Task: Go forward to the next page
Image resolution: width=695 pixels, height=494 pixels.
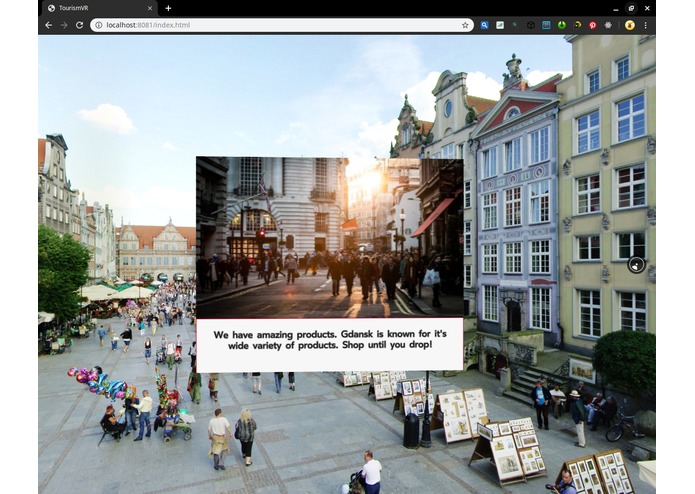Action: coord(64,25)
